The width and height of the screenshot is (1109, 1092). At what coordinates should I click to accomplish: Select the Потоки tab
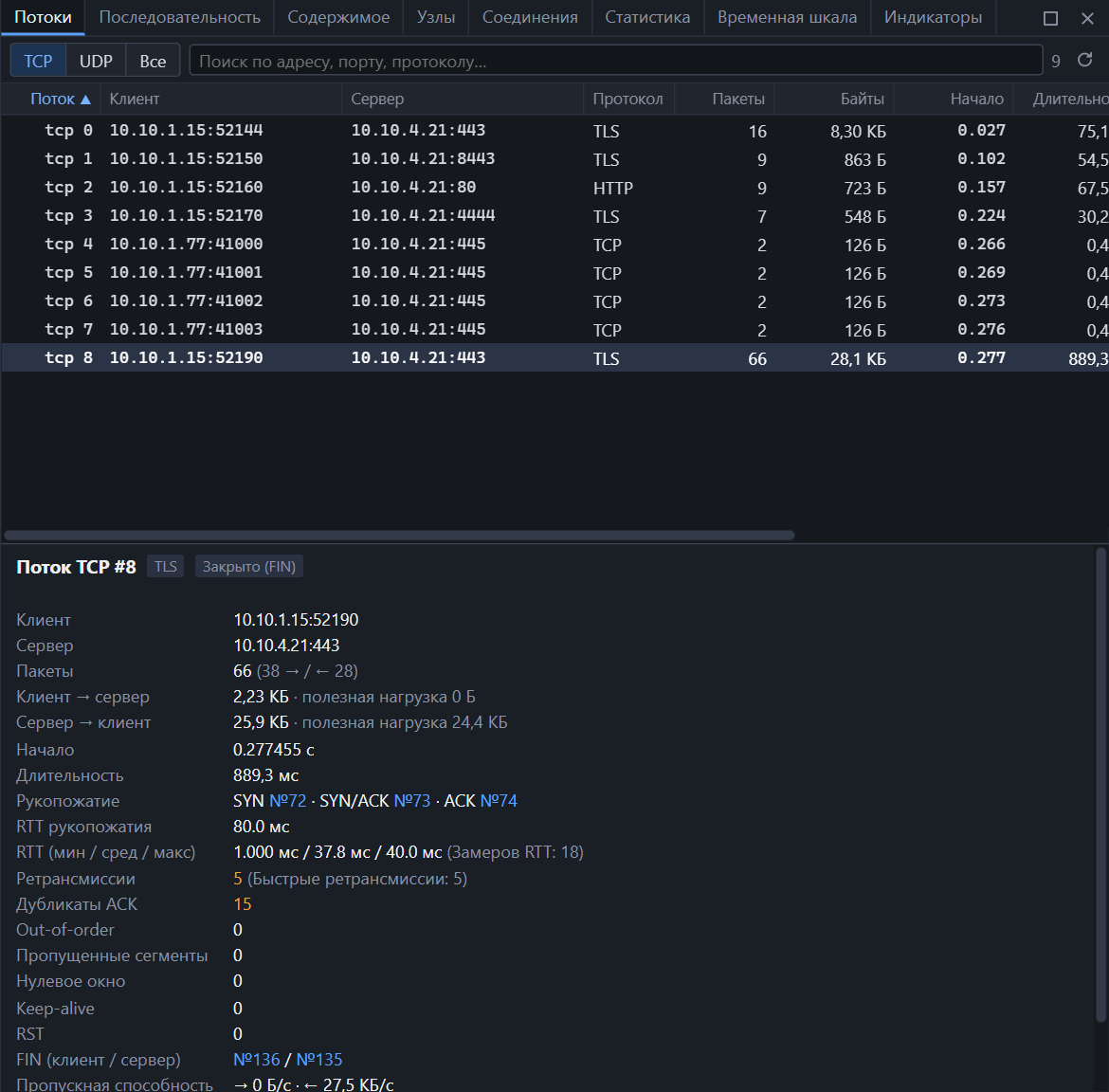(x=43, y=18)
